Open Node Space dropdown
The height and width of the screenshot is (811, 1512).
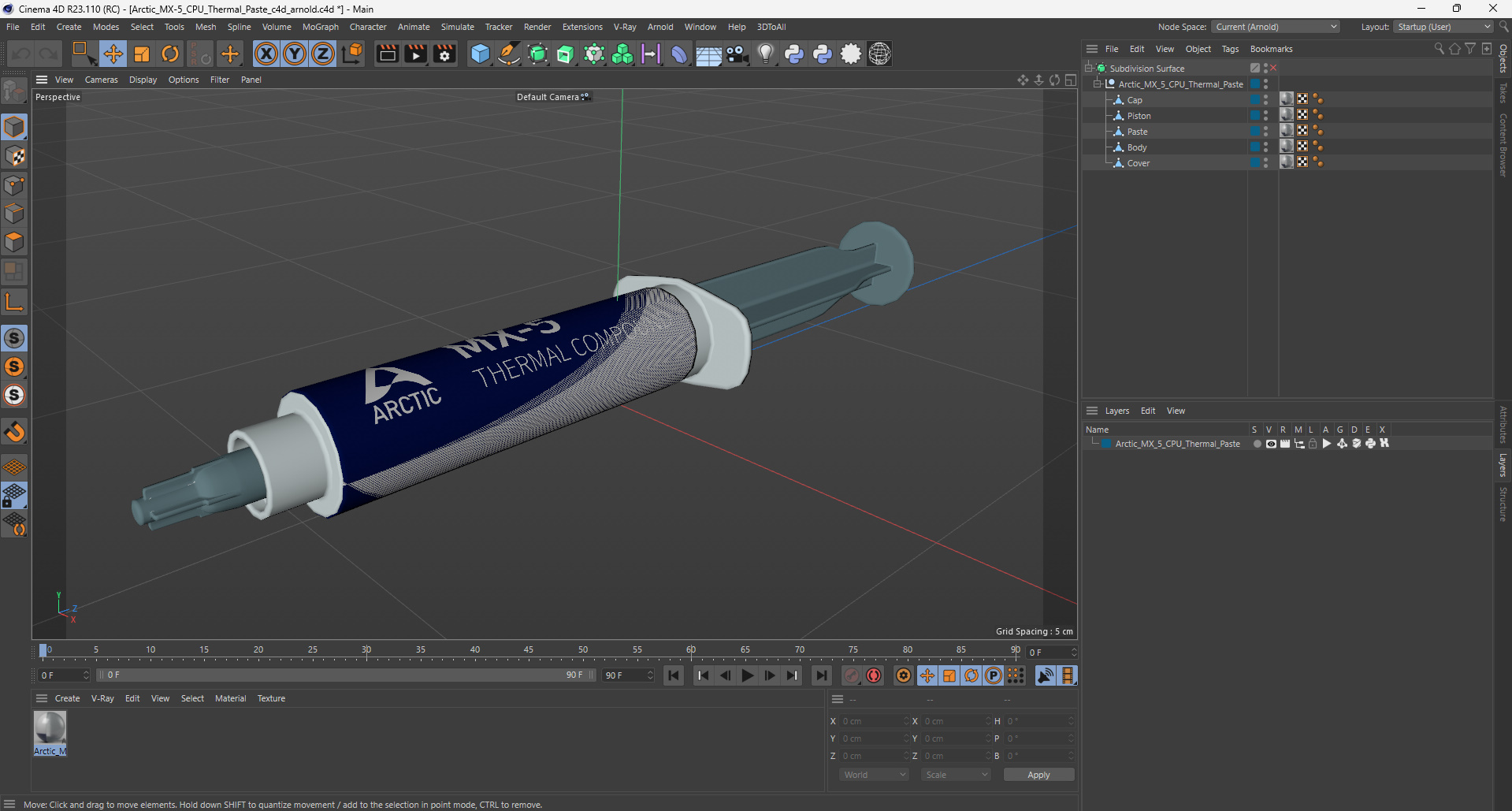point(1276,27)
